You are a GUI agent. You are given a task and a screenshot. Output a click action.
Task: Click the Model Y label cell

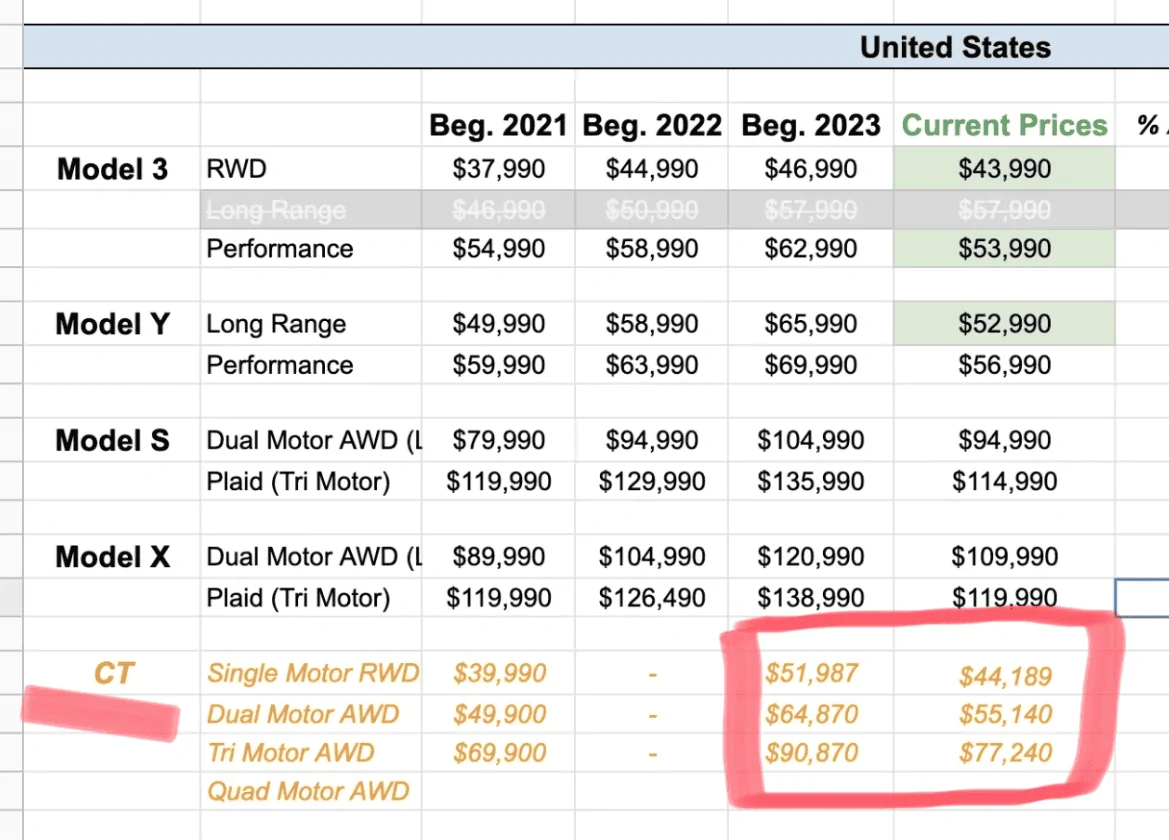(x=113, y=323)
